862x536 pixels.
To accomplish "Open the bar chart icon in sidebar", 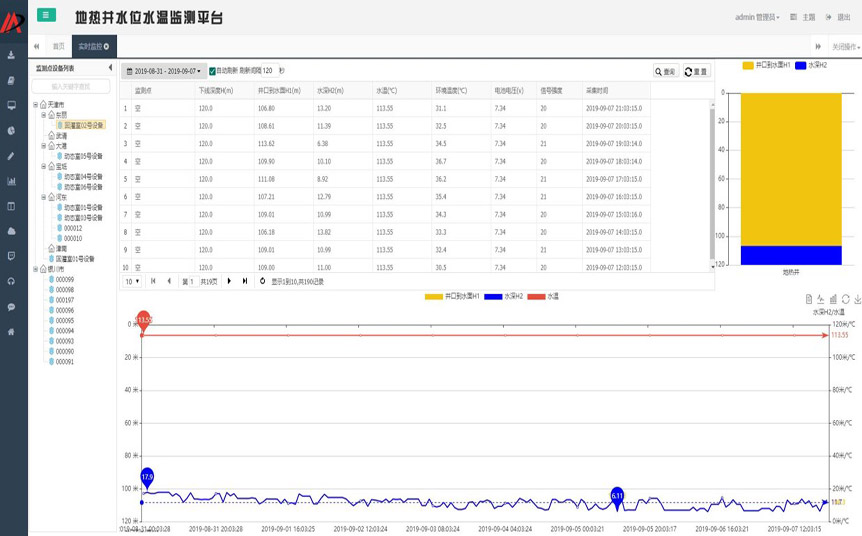I will [x=11, y=181].
